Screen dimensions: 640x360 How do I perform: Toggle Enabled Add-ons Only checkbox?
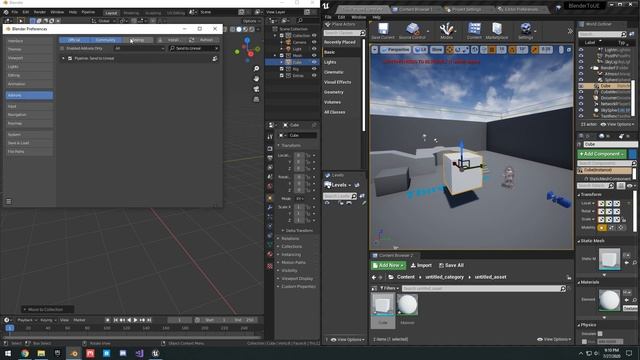click(62, 48)
